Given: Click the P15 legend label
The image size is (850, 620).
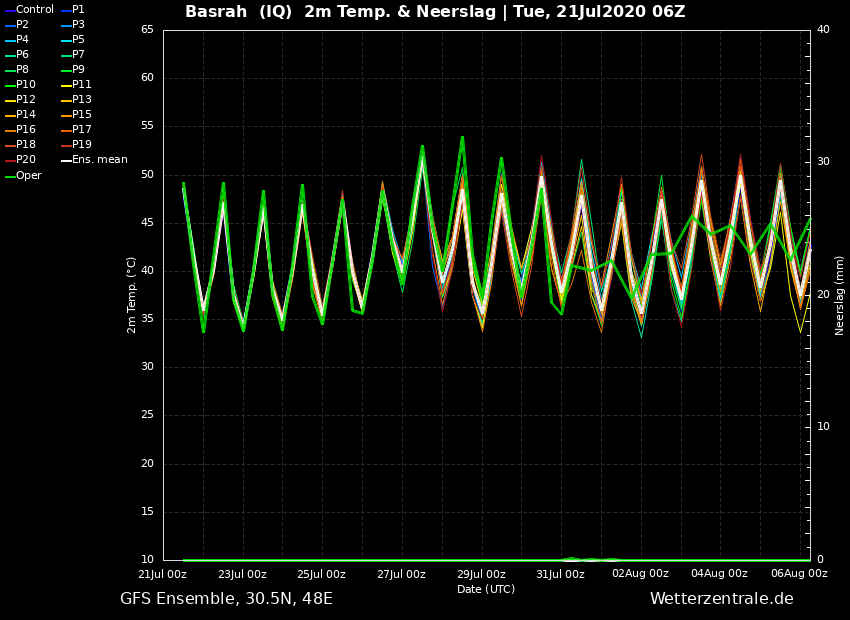Looking at the screenshot, I should pyautogui.click(x=82, y=114).
